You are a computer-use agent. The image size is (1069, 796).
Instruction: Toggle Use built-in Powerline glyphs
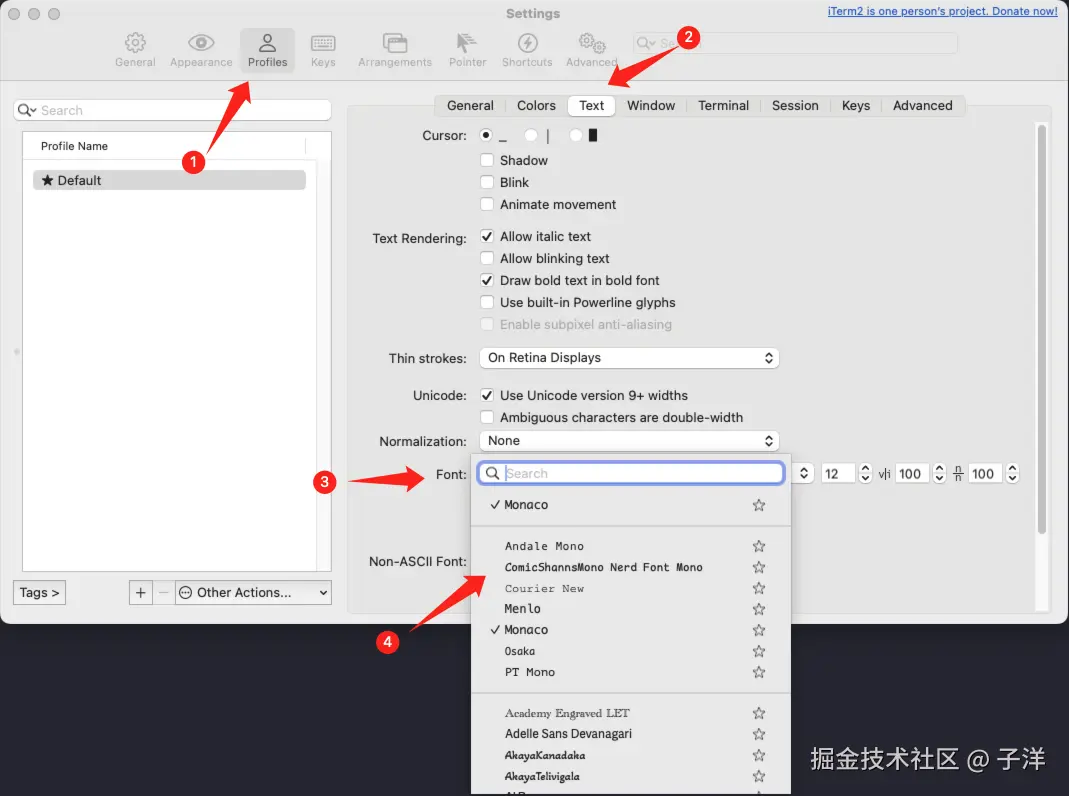(487, 302)
